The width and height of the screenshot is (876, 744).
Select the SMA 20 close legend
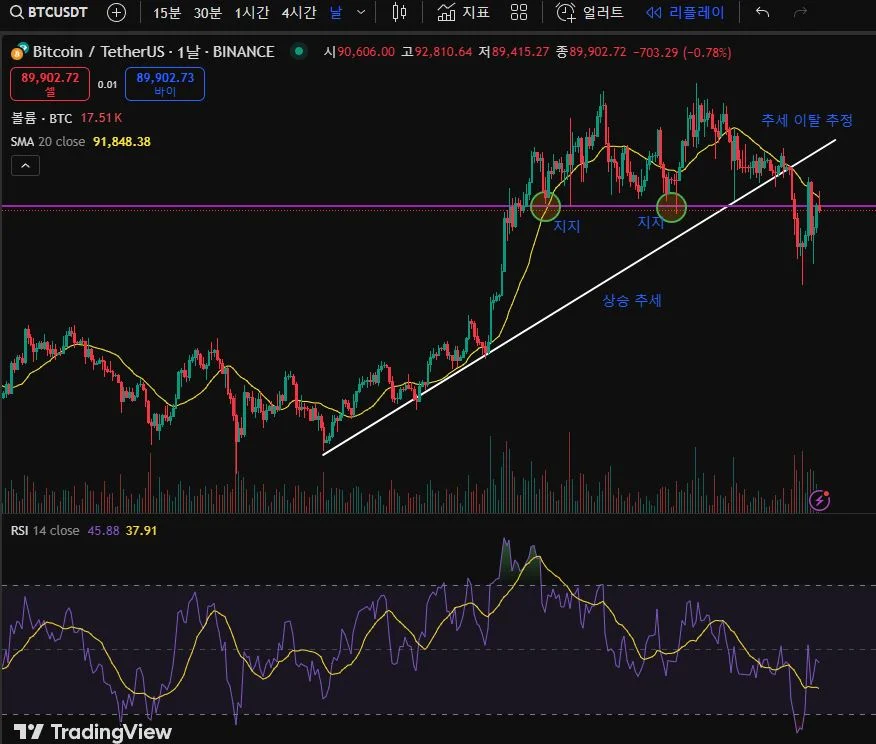tap(48, 141)
